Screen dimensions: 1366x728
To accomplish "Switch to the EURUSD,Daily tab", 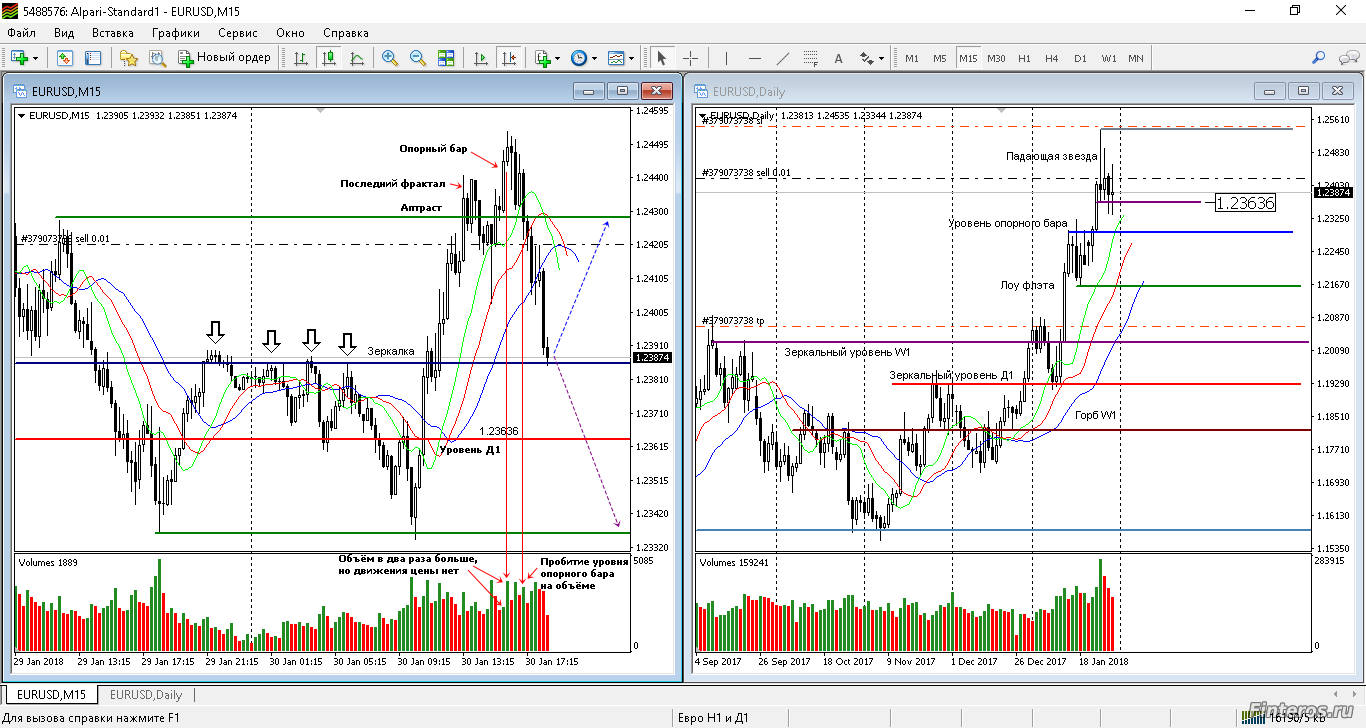I will pyautogui.click(x=146, y=694).
